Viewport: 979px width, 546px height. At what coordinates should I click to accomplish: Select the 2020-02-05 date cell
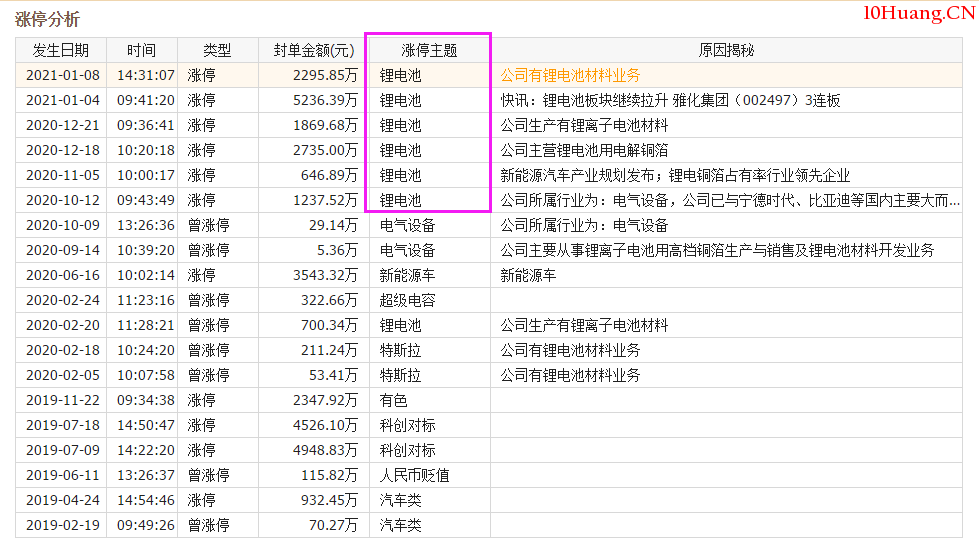point(62,375)
